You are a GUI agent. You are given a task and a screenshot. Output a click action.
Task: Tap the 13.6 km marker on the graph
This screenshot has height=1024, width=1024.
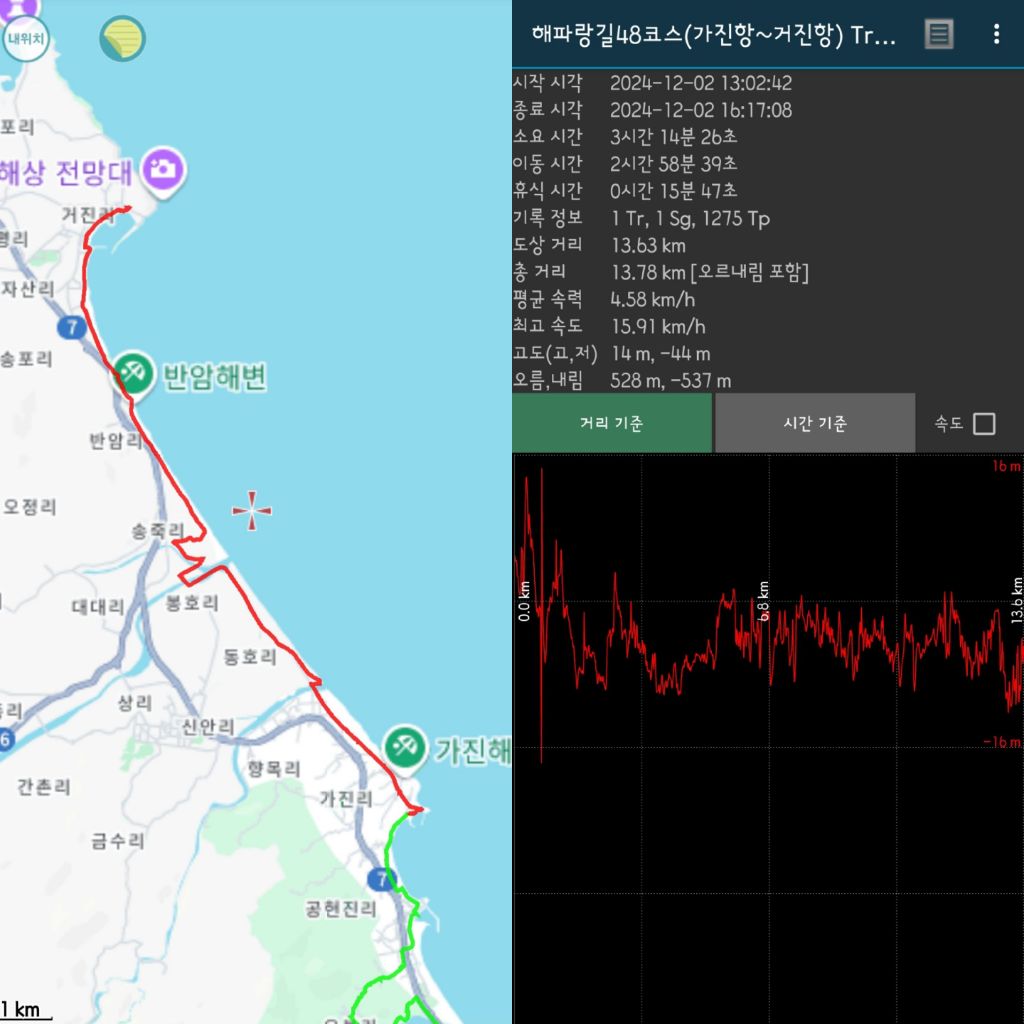click(x=1017, y=600)
